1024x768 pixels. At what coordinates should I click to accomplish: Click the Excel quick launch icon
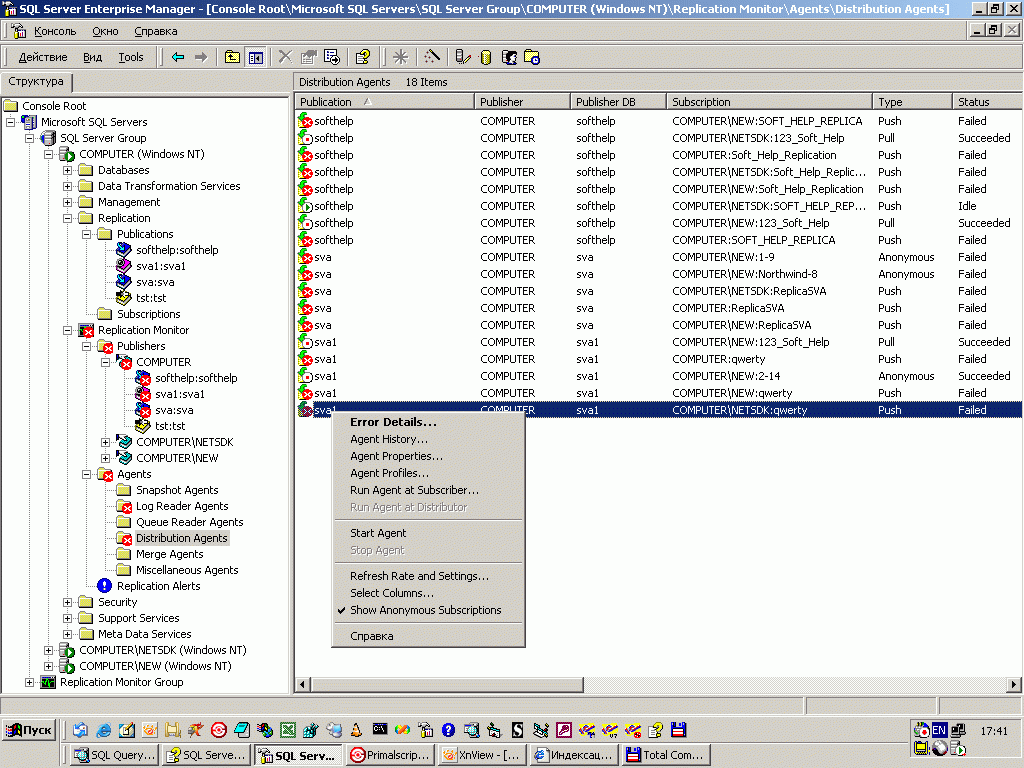287,730
